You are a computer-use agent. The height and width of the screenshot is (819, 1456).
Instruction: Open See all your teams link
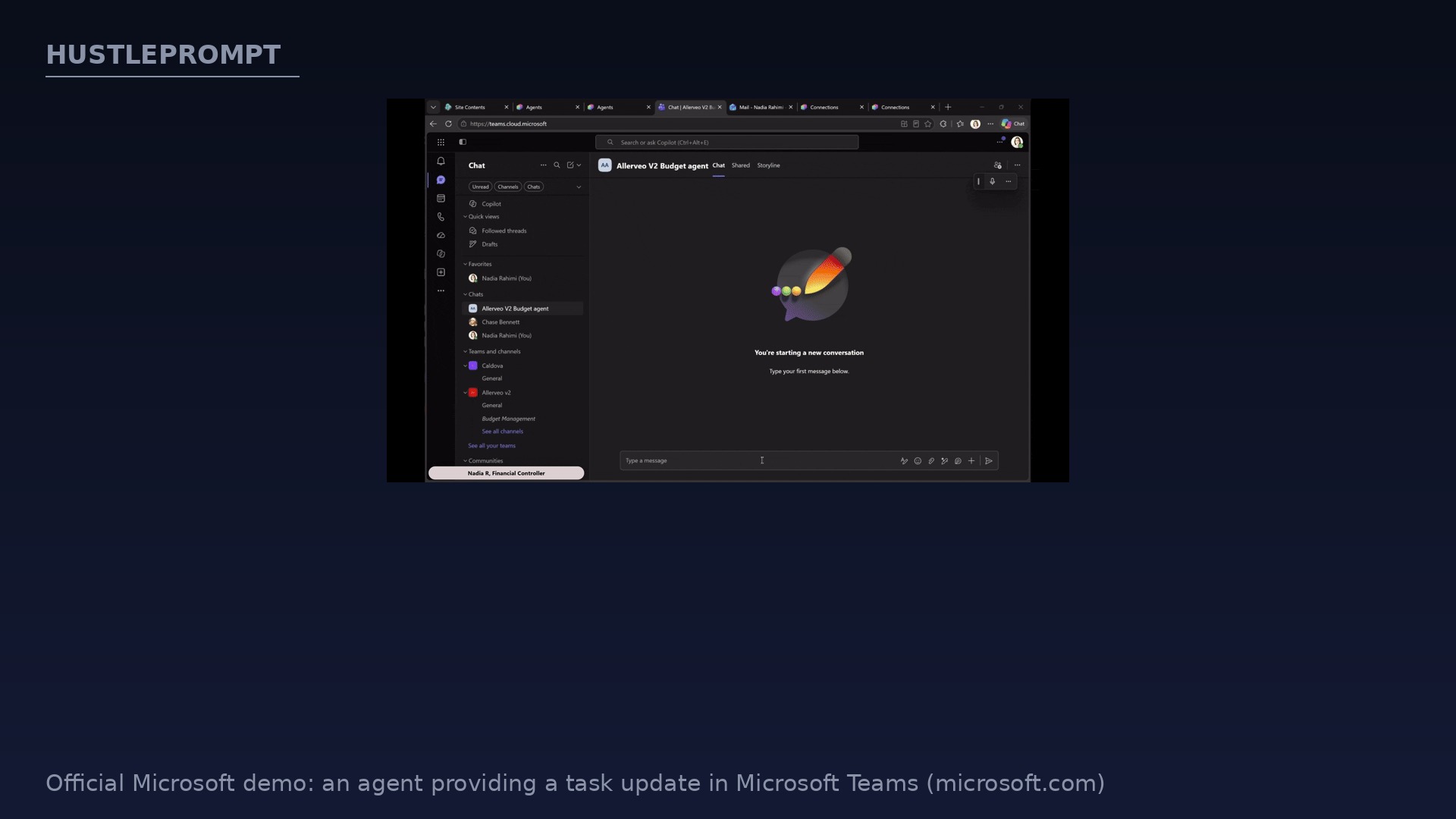492,446
